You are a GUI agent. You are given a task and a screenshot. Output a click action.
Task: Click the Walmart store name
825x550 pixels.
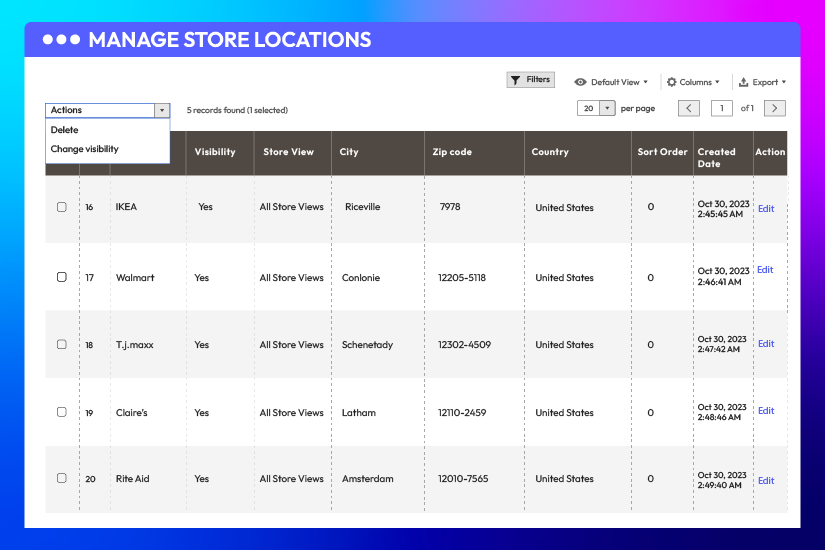135,278
